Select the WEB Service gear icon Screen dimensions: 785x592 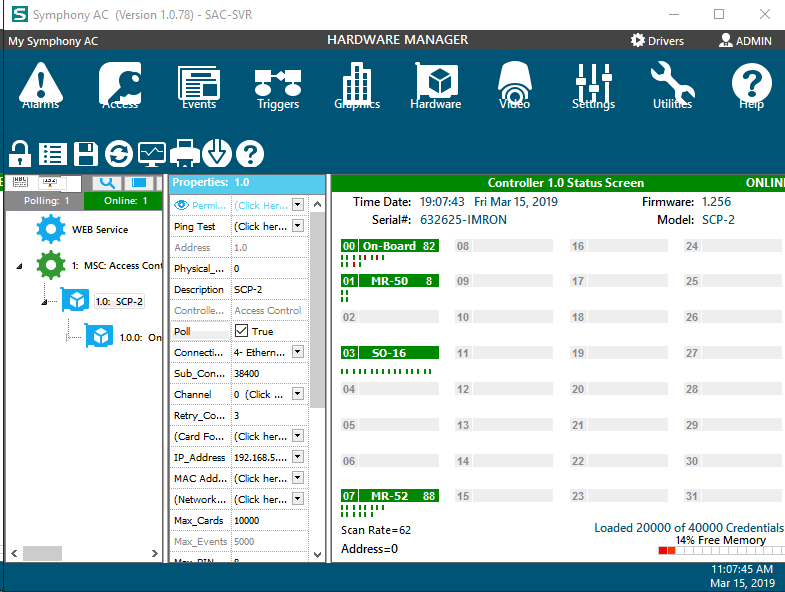(51, 229)
